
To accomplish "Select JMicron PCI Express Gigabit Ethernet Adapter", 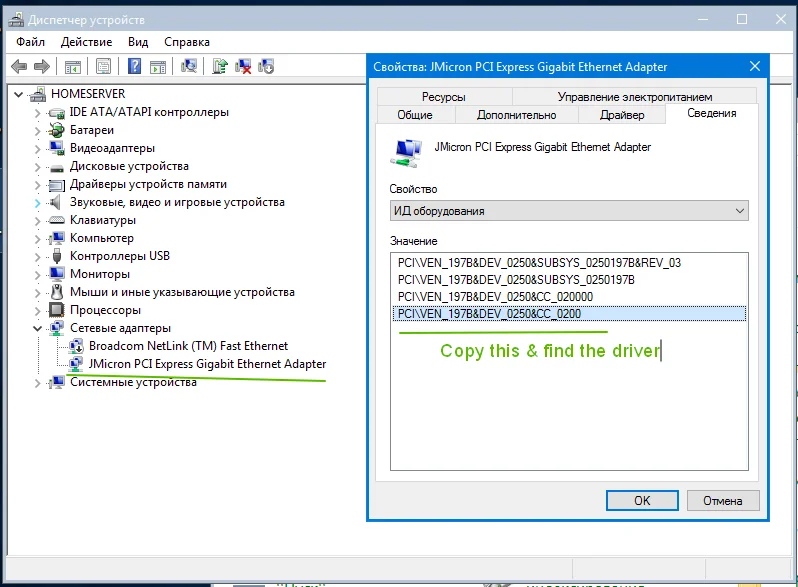I will pyautogui.click(x=207, y=364).
